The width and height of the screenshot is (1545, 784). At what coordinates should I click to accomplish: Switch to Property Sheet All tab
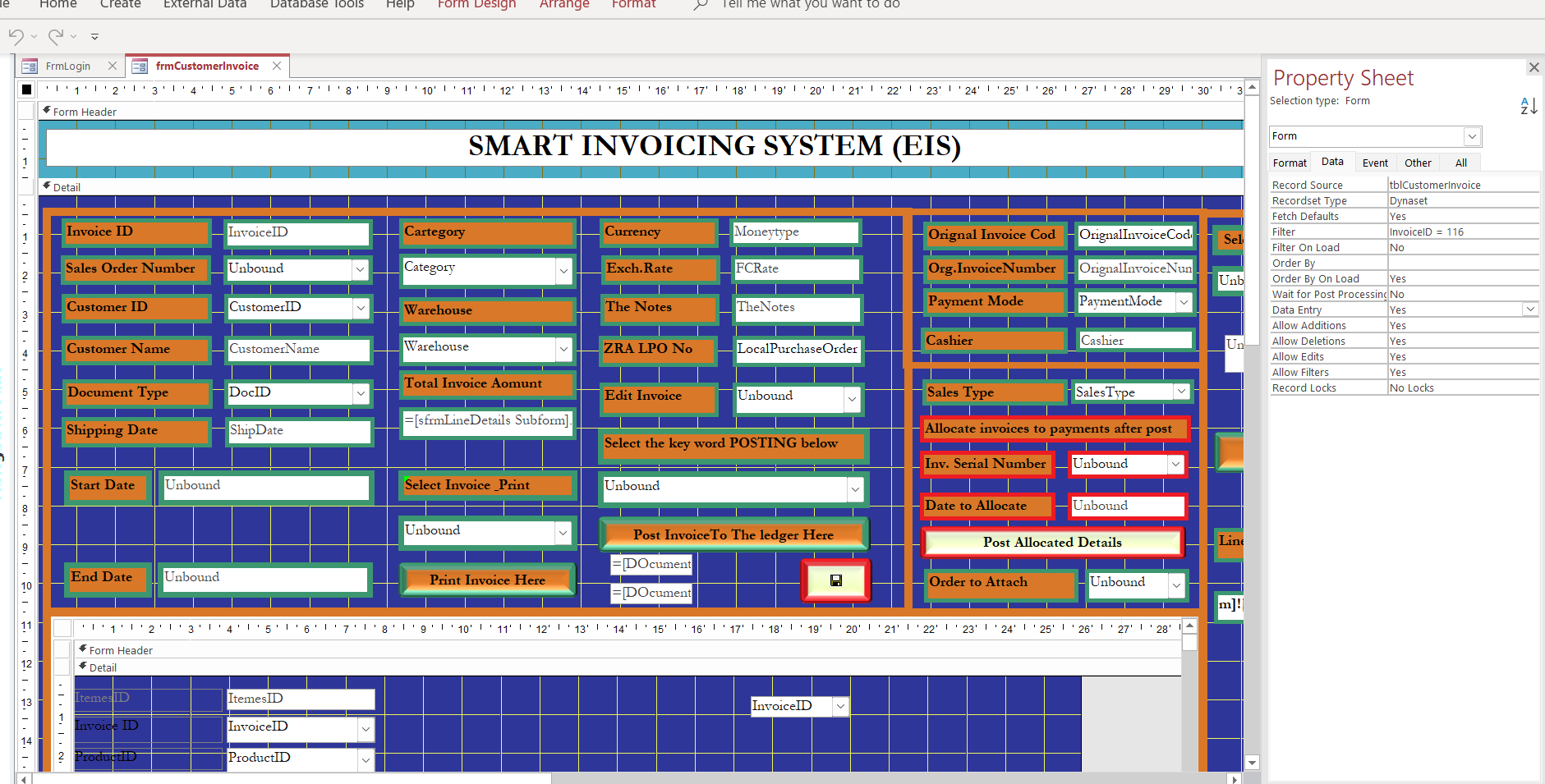coord(1460,163)
